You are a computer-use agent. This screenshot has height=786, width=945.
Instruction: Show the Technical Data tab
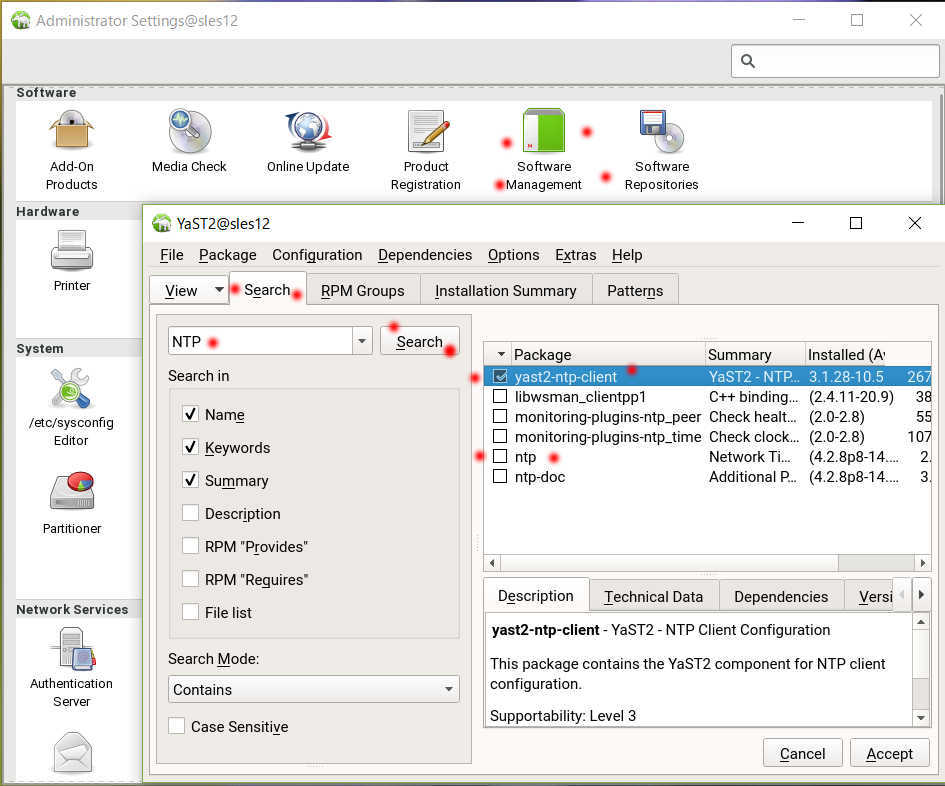click(x=654, y=596)
